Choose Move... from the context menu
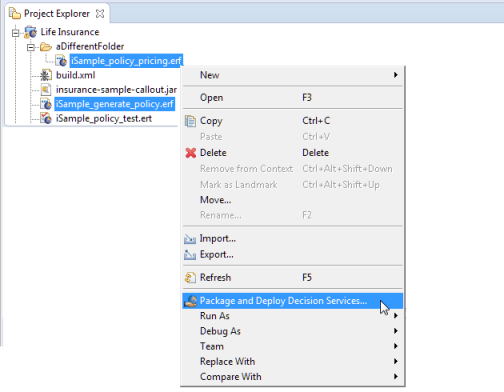 click(293, 200)
